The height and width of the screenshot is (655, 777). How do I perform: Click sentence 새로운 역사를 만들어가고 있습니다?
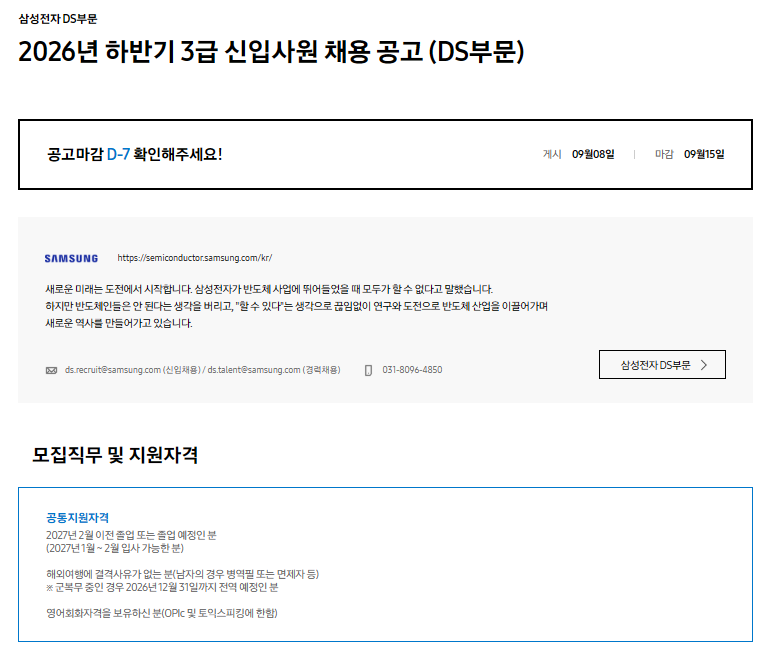[119, 324]
